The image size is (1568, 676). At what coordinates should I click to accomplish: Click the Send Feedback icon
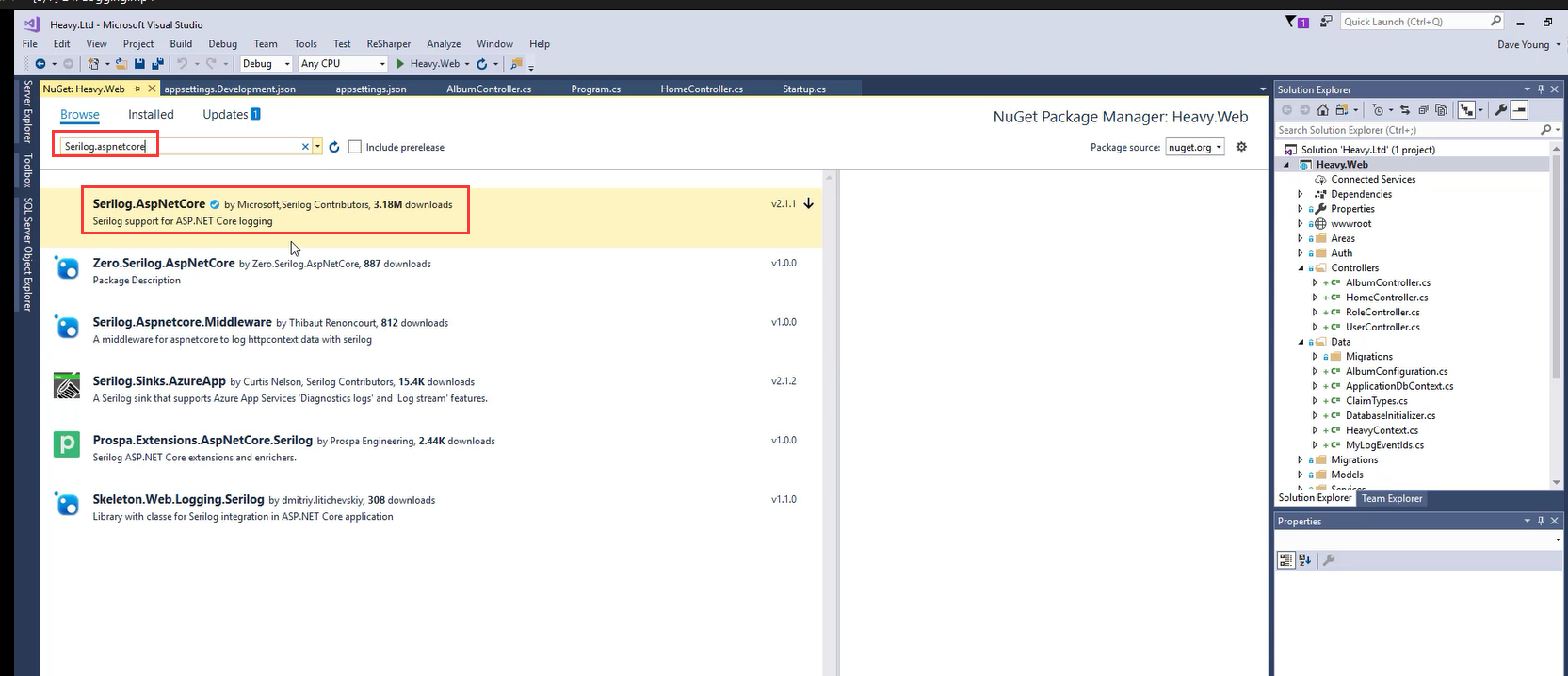coord(1326,22)
